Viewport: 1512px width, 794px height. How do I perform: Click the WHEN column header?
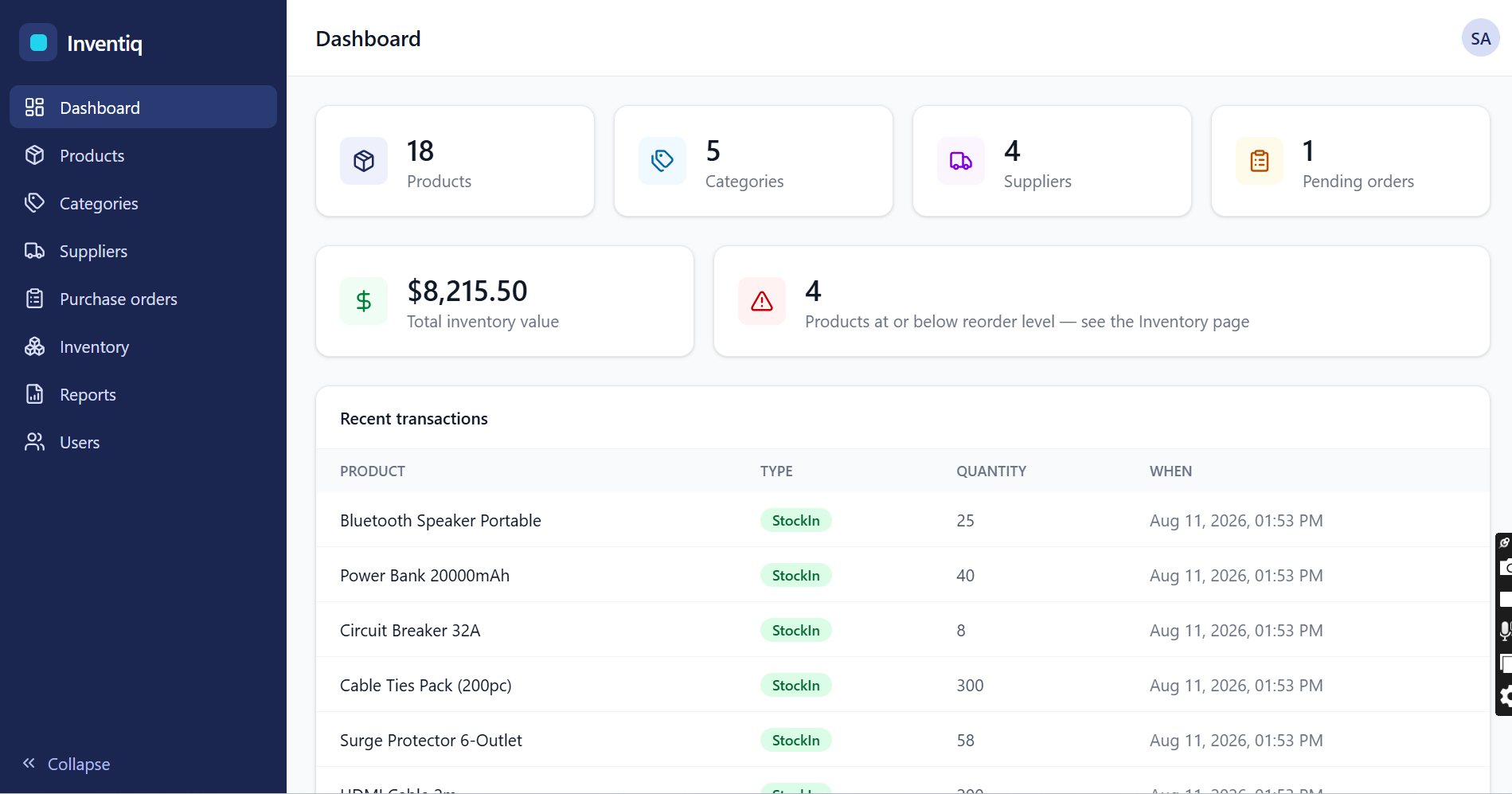click(1170, 471)
